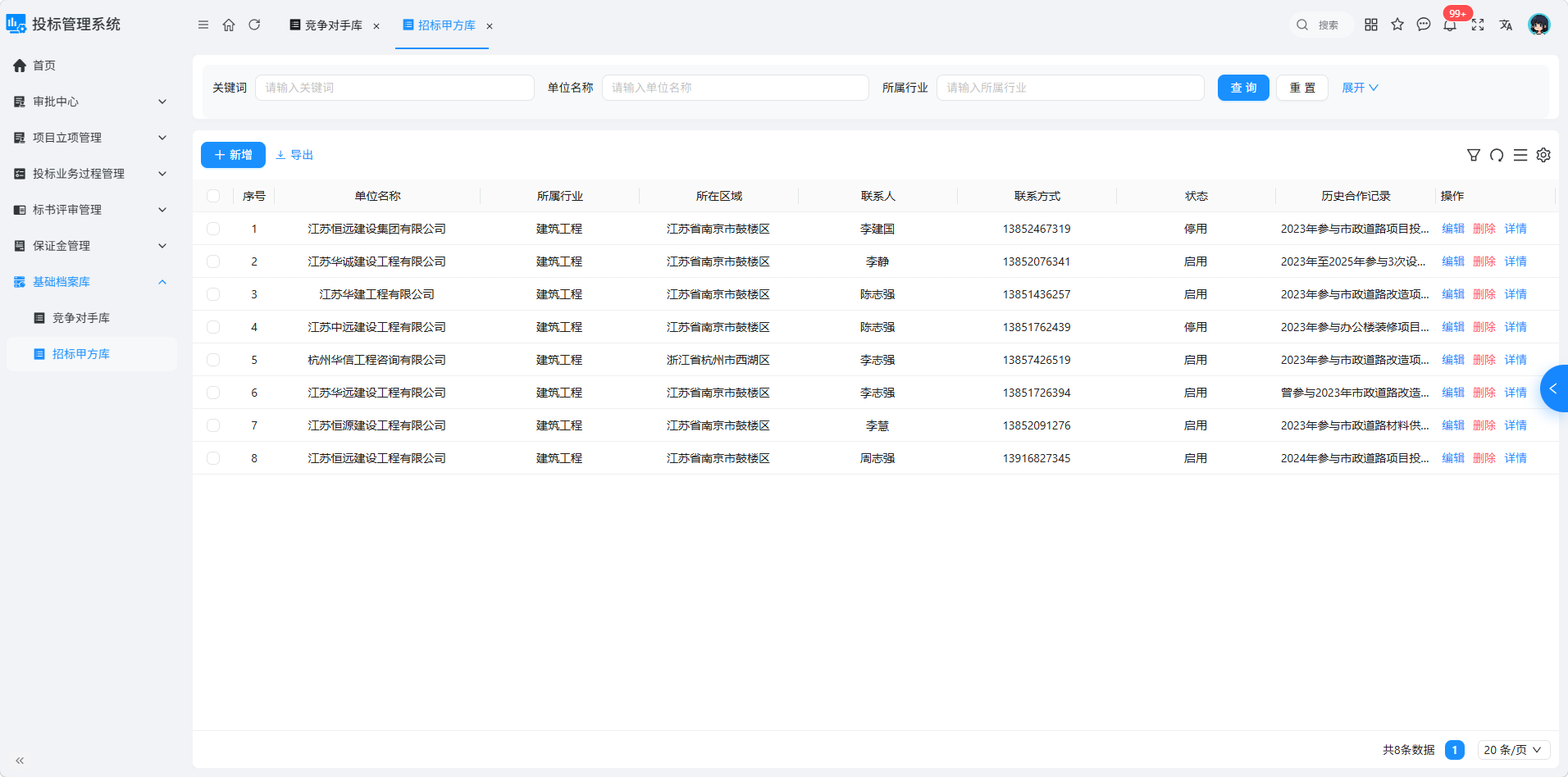1568x777 pixels.
Task: Click the 新增 add button
Action: click(x=233, y=155)
